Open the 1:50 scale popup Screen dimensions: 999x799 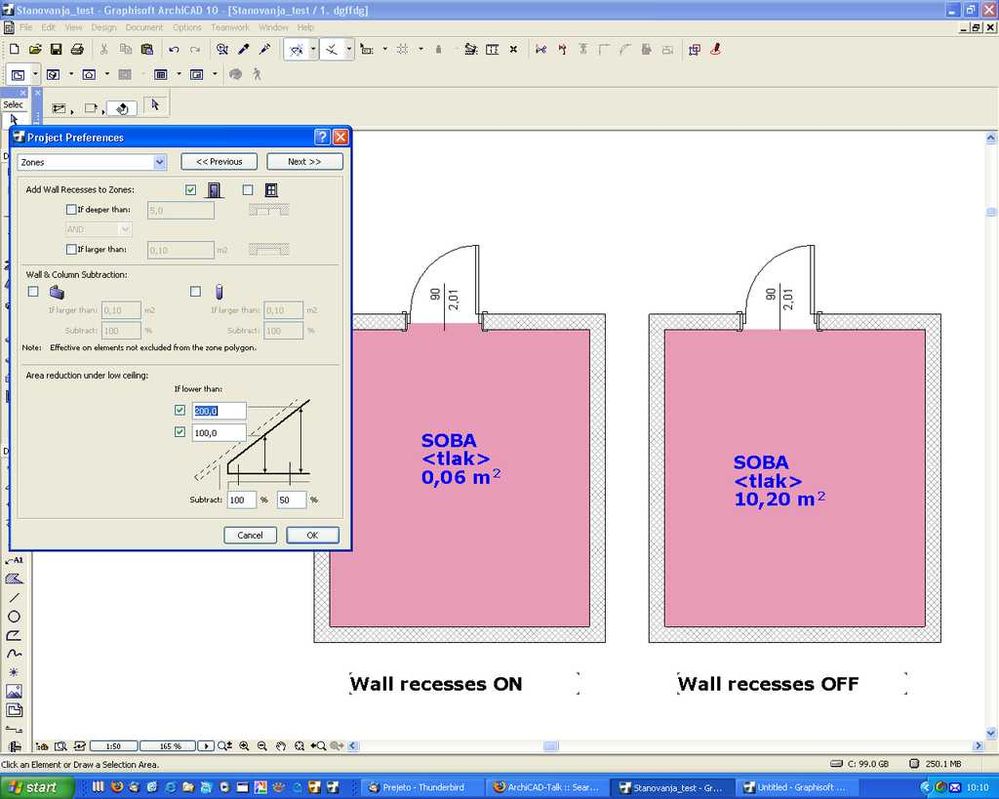point(113,745)
